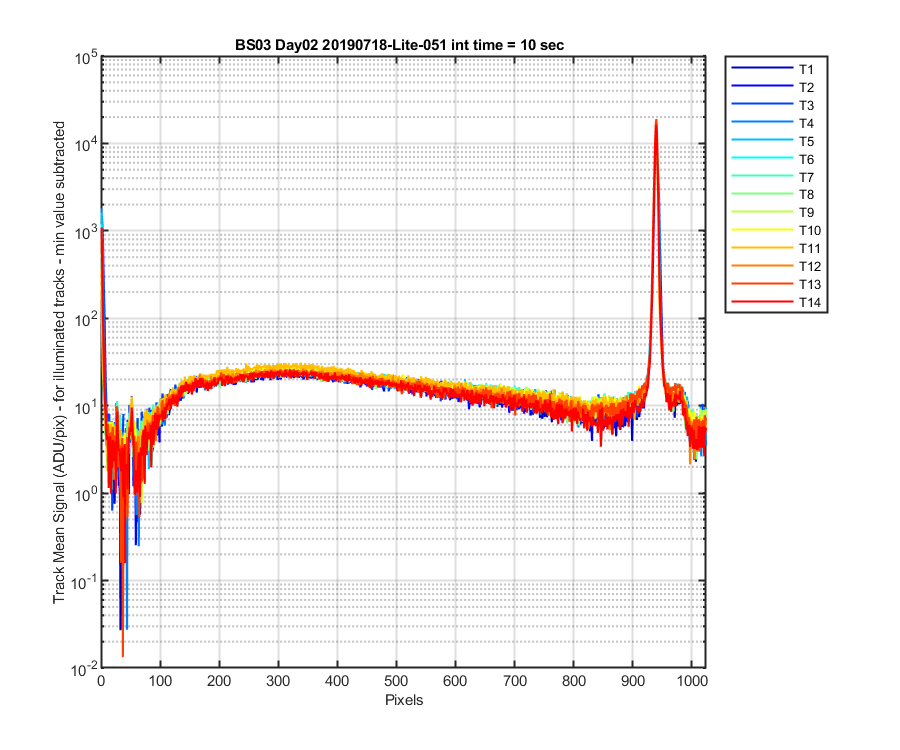Screen dimensions: 900x750
Task: Select legend entry T1
Action: [776, 69]
